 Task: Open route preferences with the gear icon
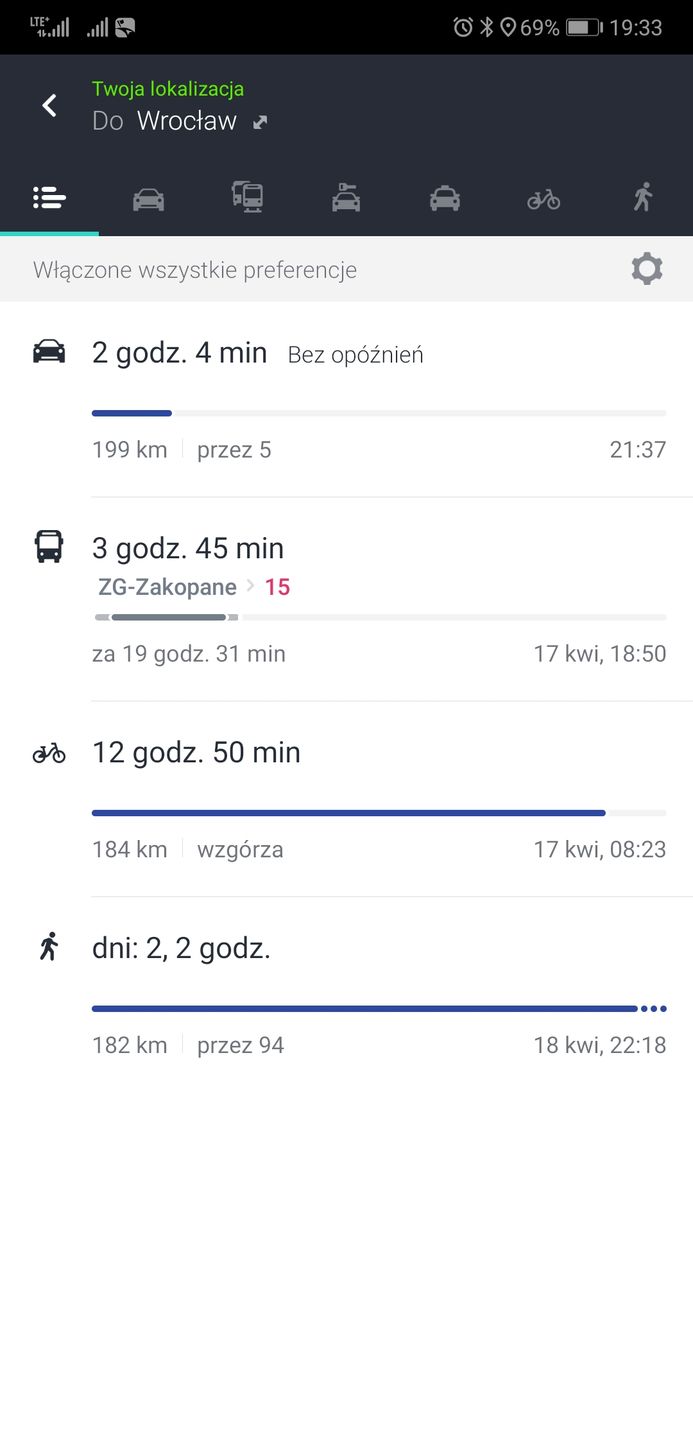tap(647, 268)
